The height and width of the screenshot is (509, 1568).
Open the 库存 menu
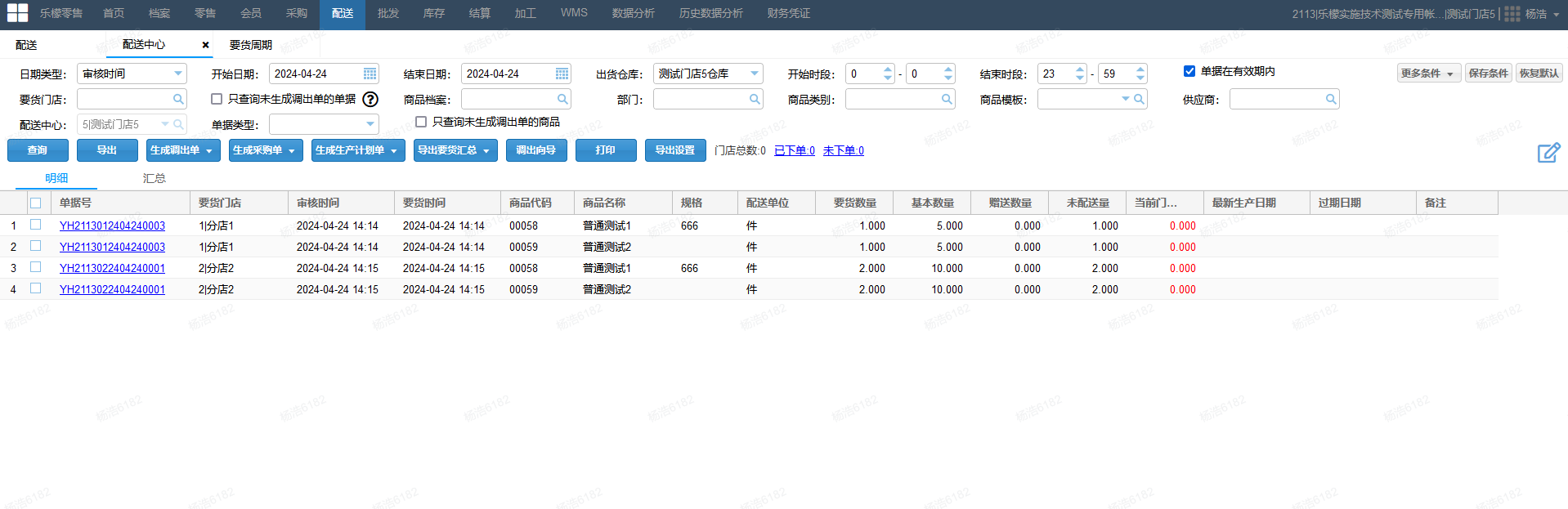coord(434,13)
